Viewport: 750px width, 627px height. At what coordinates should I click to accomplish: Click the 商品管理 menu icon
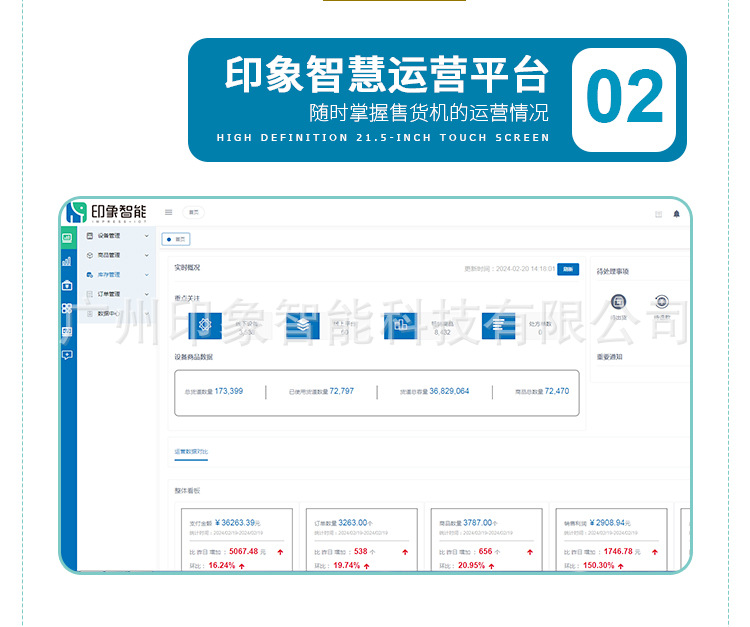pos(89,255)
